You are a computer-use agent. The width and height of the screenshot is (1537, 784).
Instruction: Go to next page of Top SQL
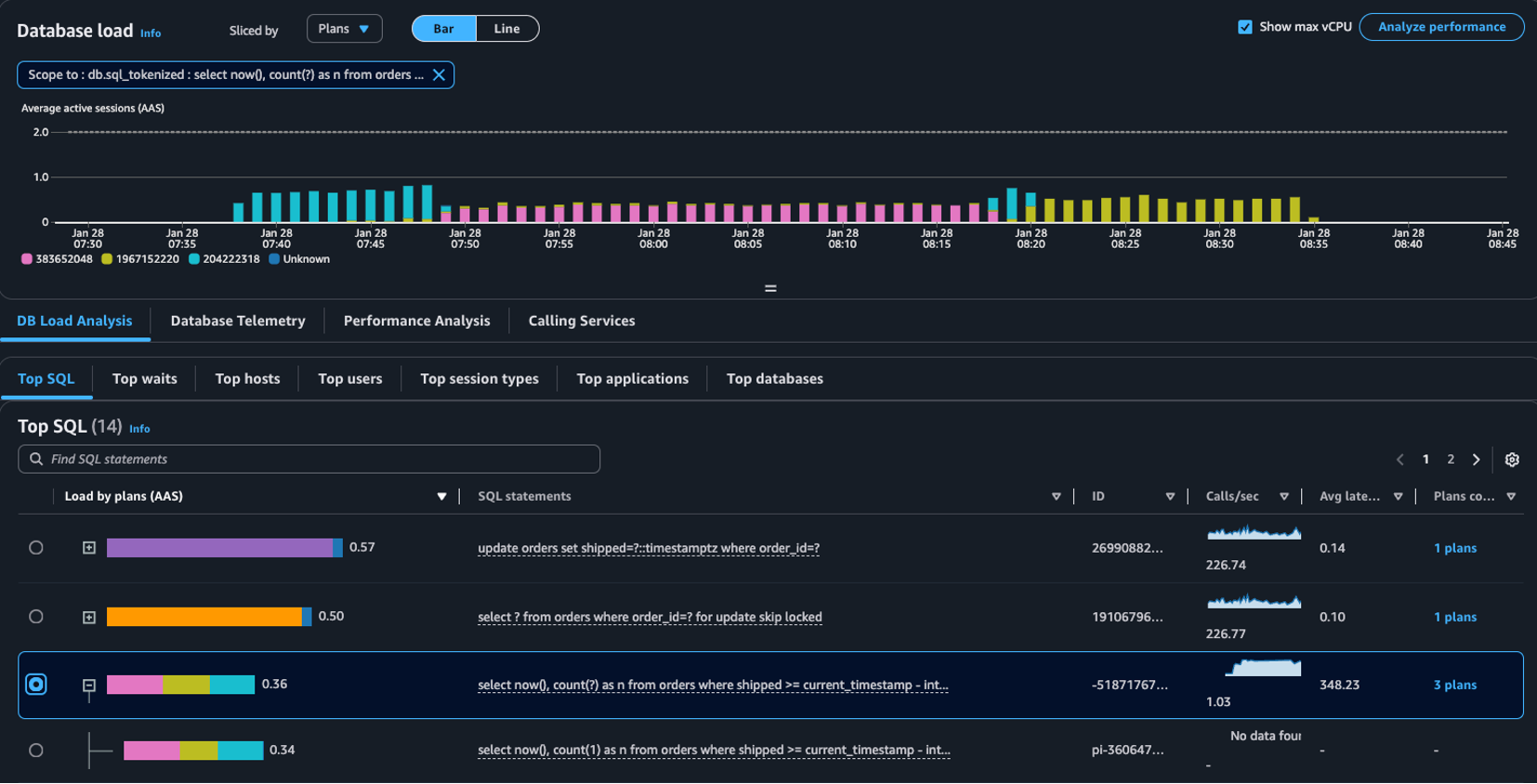point(1476,460)
